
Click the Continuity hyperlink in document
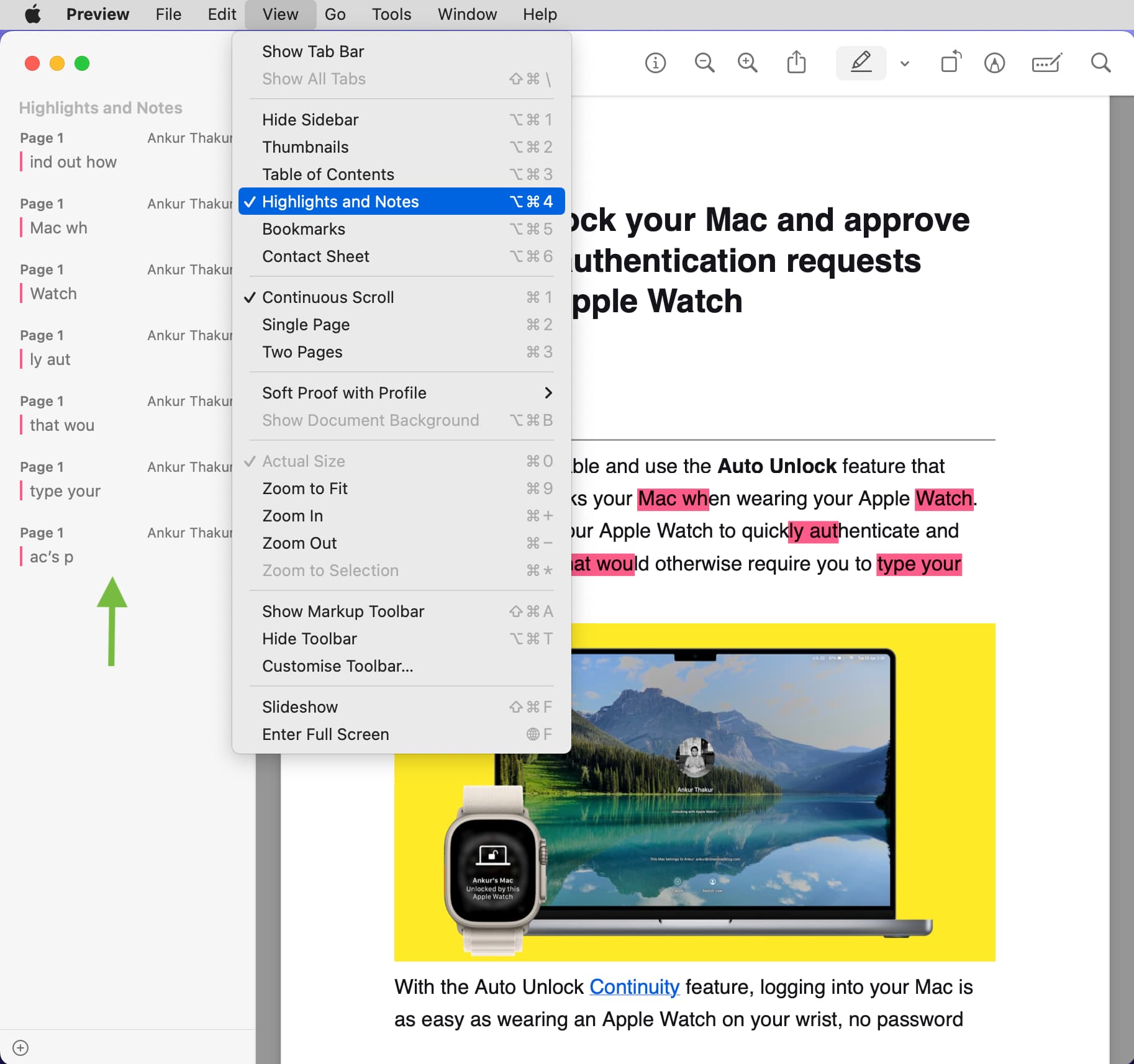[x=634, y=987]
